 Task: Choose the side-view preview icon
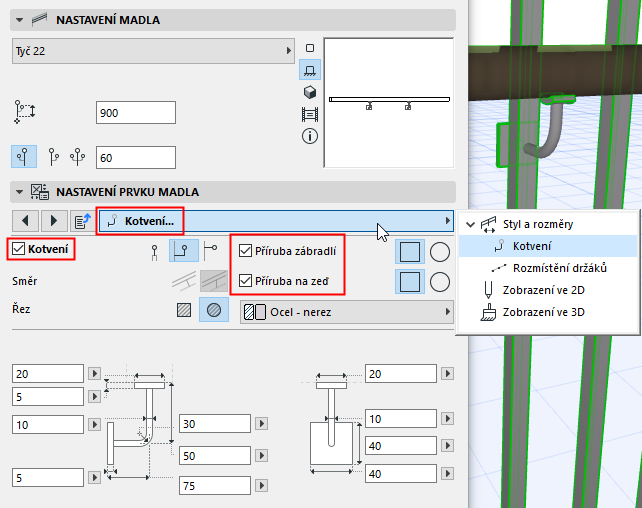pos(310,70)
